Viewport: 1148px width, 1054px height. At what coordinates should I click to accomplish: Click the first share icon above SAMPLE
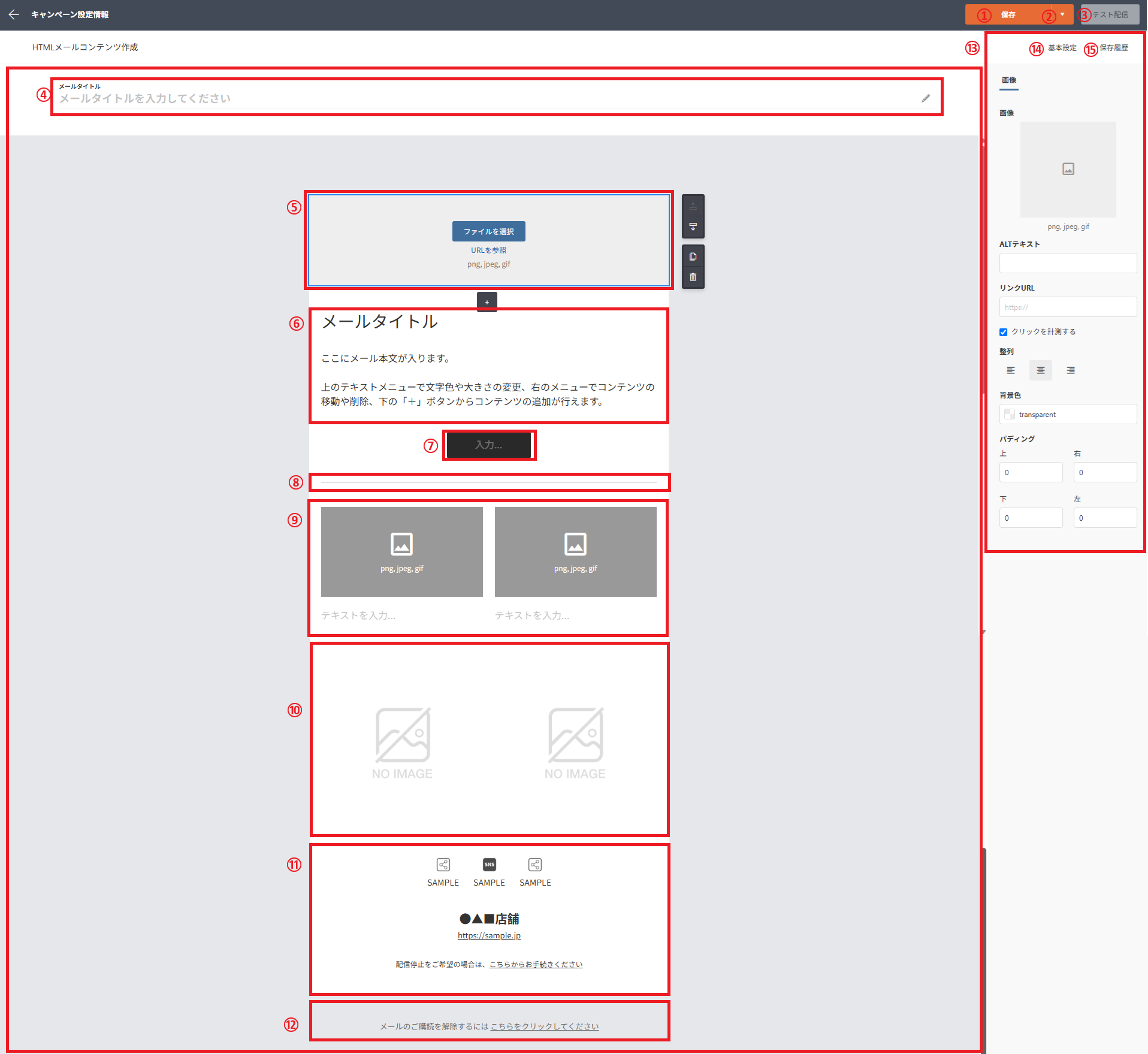coord(443,865)
